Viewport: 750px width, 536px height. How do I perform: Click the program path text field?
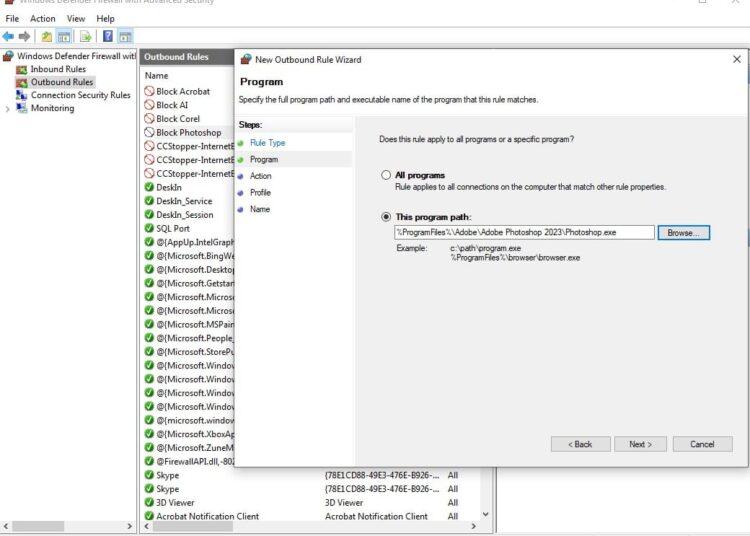[524, 232]
